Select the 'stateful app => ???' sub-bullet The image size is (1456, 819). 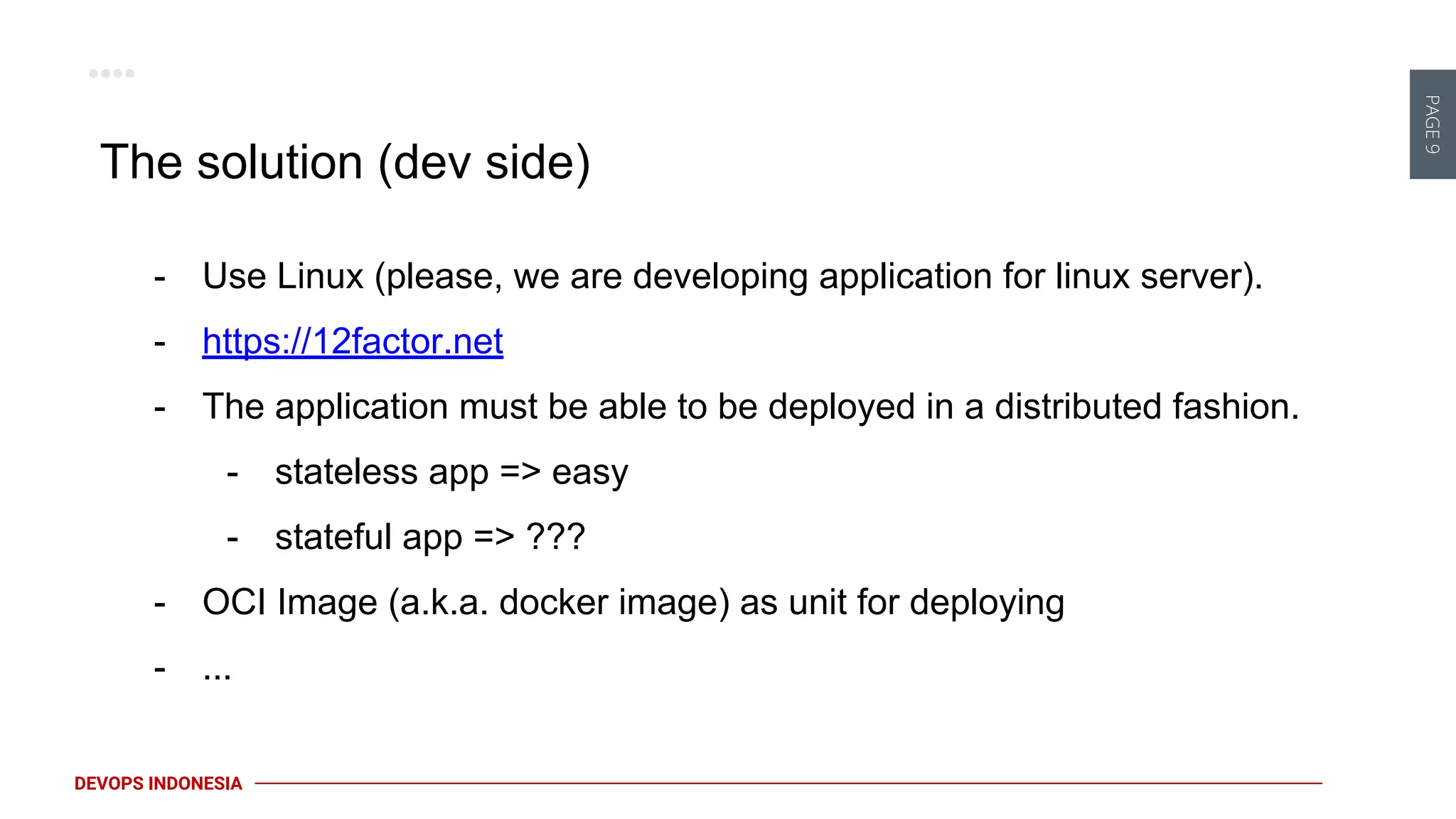point(430,537)
